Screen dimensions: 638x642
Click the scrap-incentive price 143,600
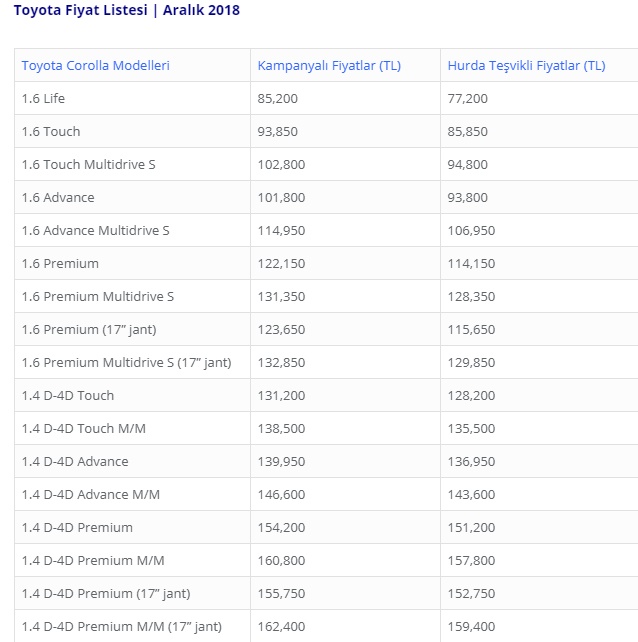pyautogui.click(x=471, y=495)
